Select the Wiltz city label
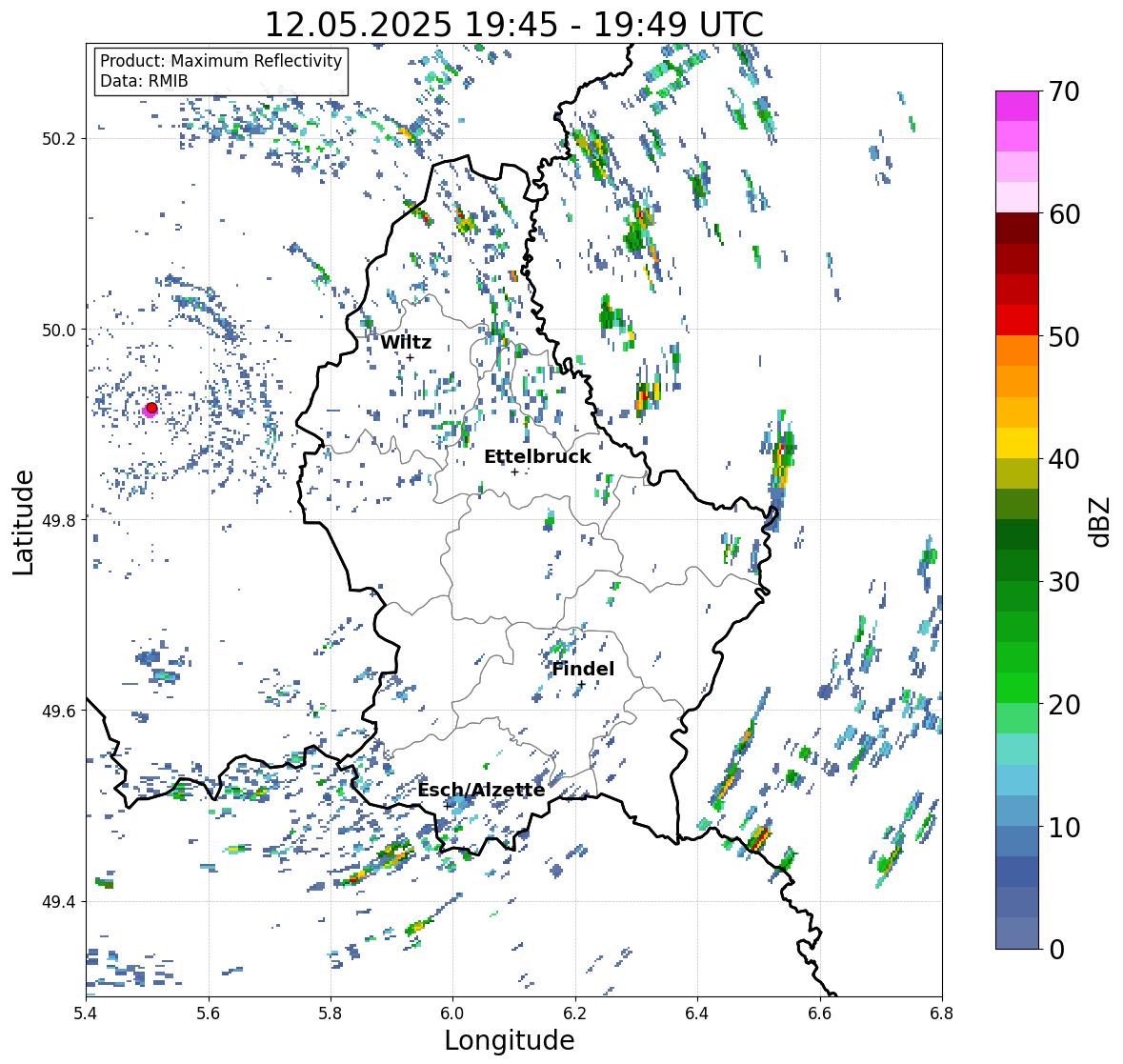The height and width of the screenshot is (1064, 1123). click(x=406, y=342)
